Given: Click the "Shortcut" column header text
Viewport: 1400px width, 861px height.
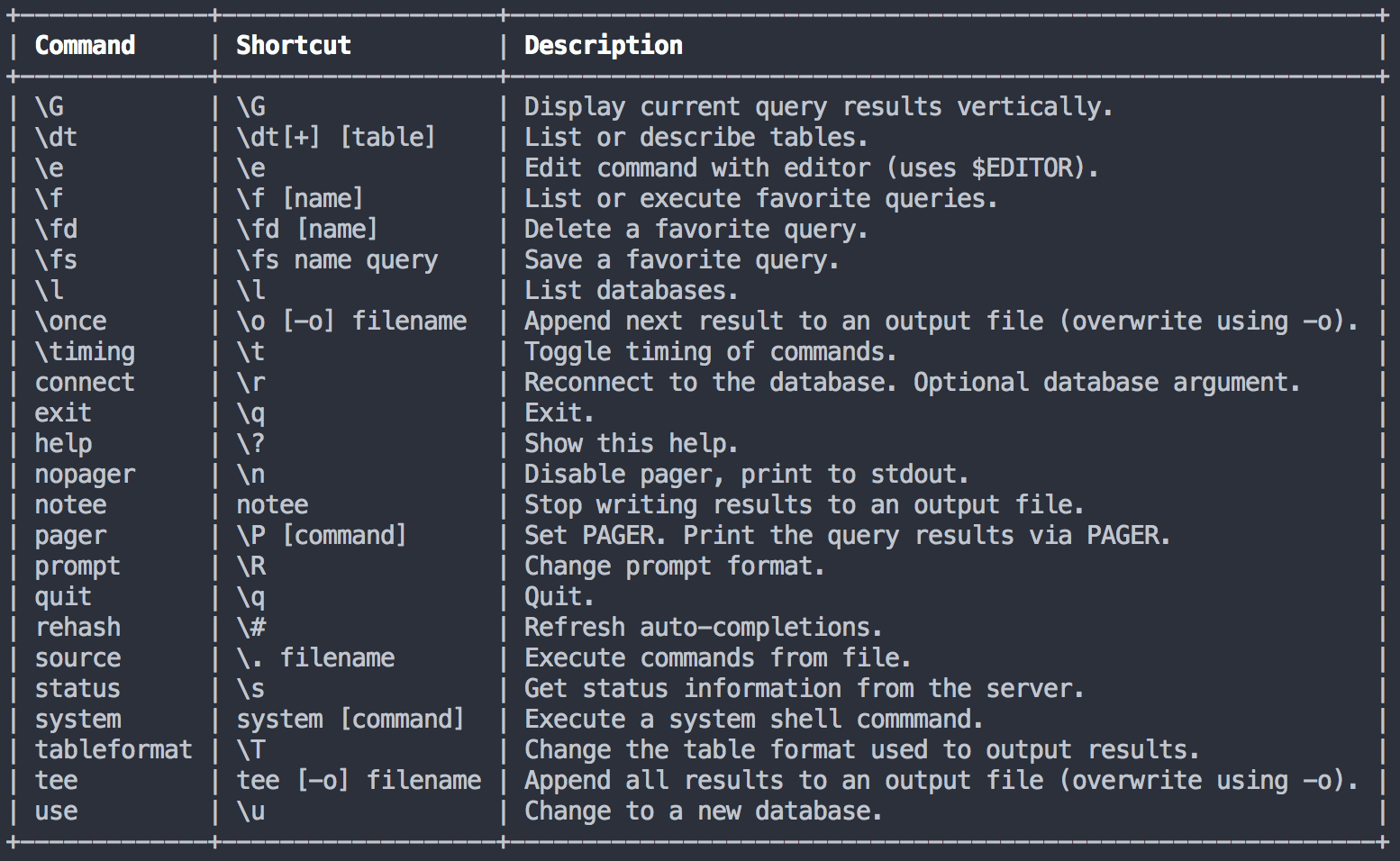Looking at the screenshot, I should 293,45.
